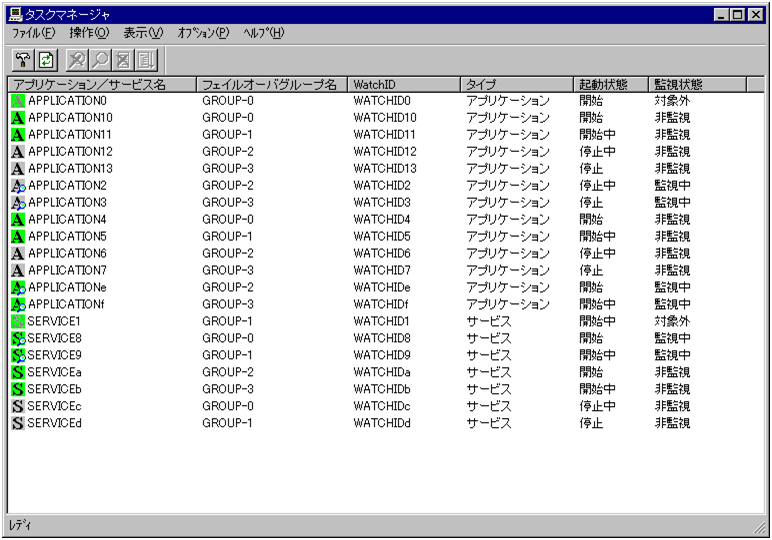Open the 操作(O) menu
The width and height of the screenshot is (772, 540).
tap(89, 33)
